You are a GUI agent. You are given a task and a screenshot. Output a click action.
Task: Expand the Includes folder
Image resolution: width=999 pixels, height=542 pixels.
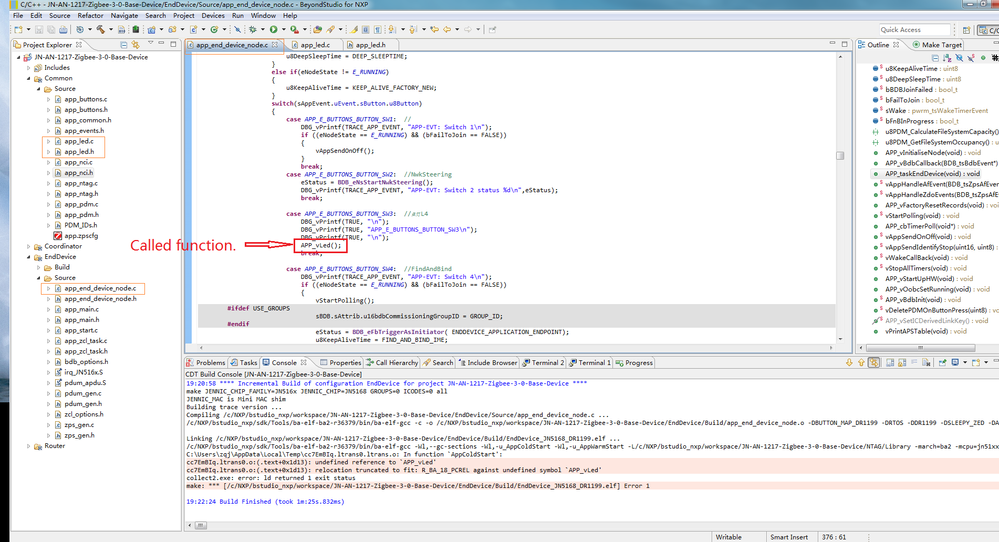tap(29, 68)
